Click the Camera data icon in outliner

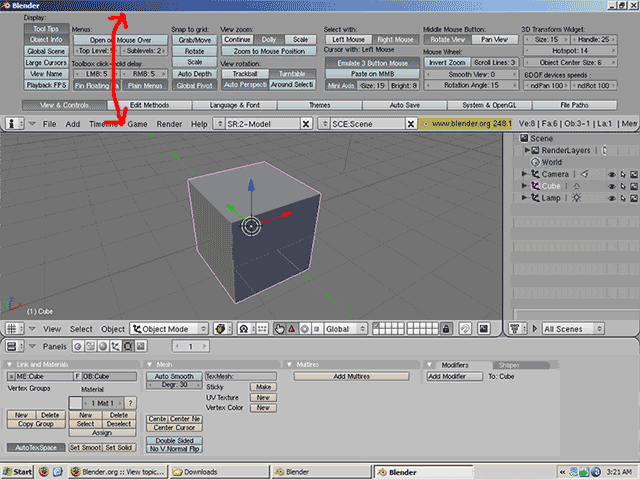[x=584, y=174]
